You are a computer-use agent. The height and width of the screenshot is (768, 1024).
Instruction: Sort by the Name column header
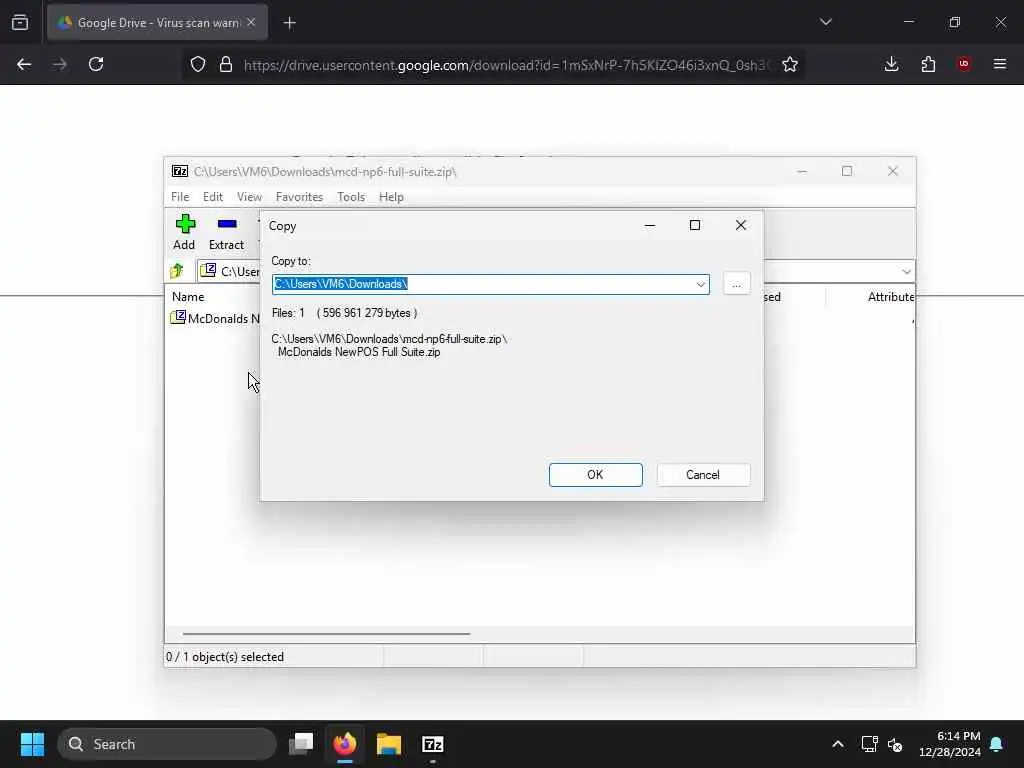pos(188,296)
